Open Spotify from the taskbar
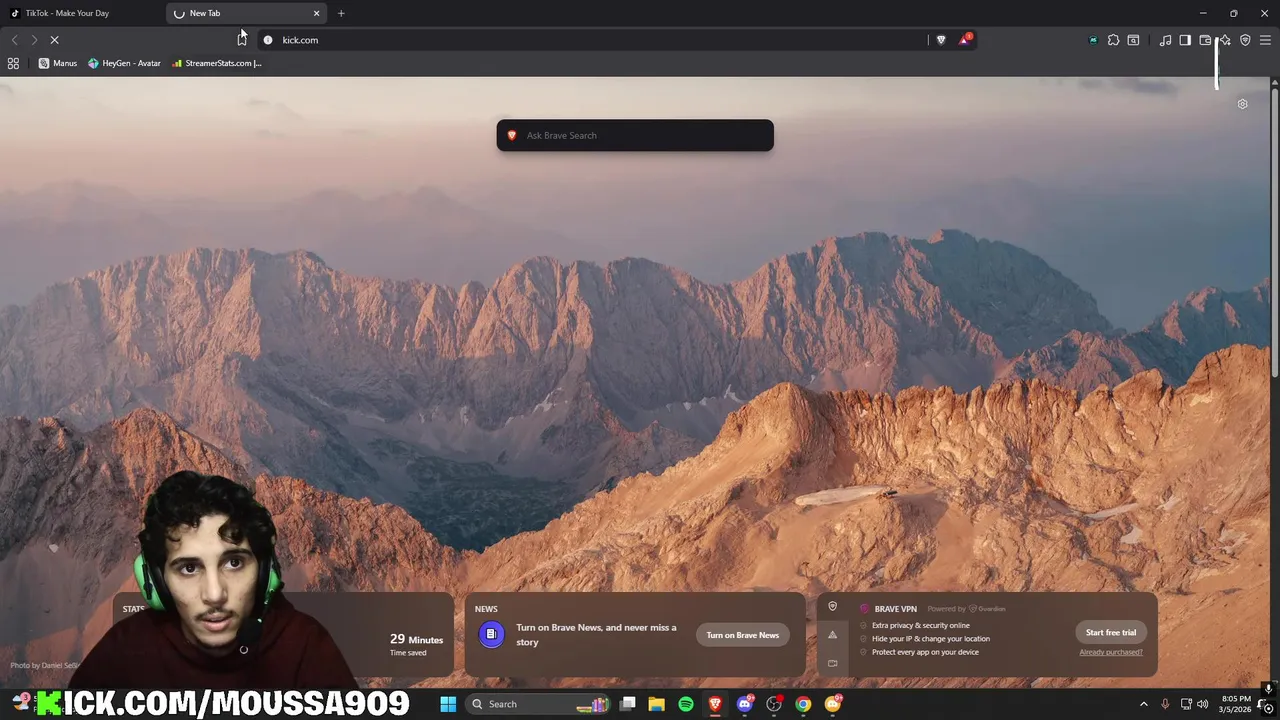Viewport: 1280px width, 720px height. tap(686, 704)
